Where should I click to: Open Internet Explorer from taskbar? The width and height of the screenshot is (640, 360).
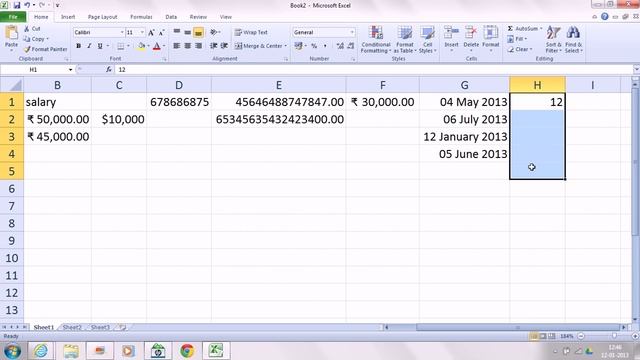point(41,351)
